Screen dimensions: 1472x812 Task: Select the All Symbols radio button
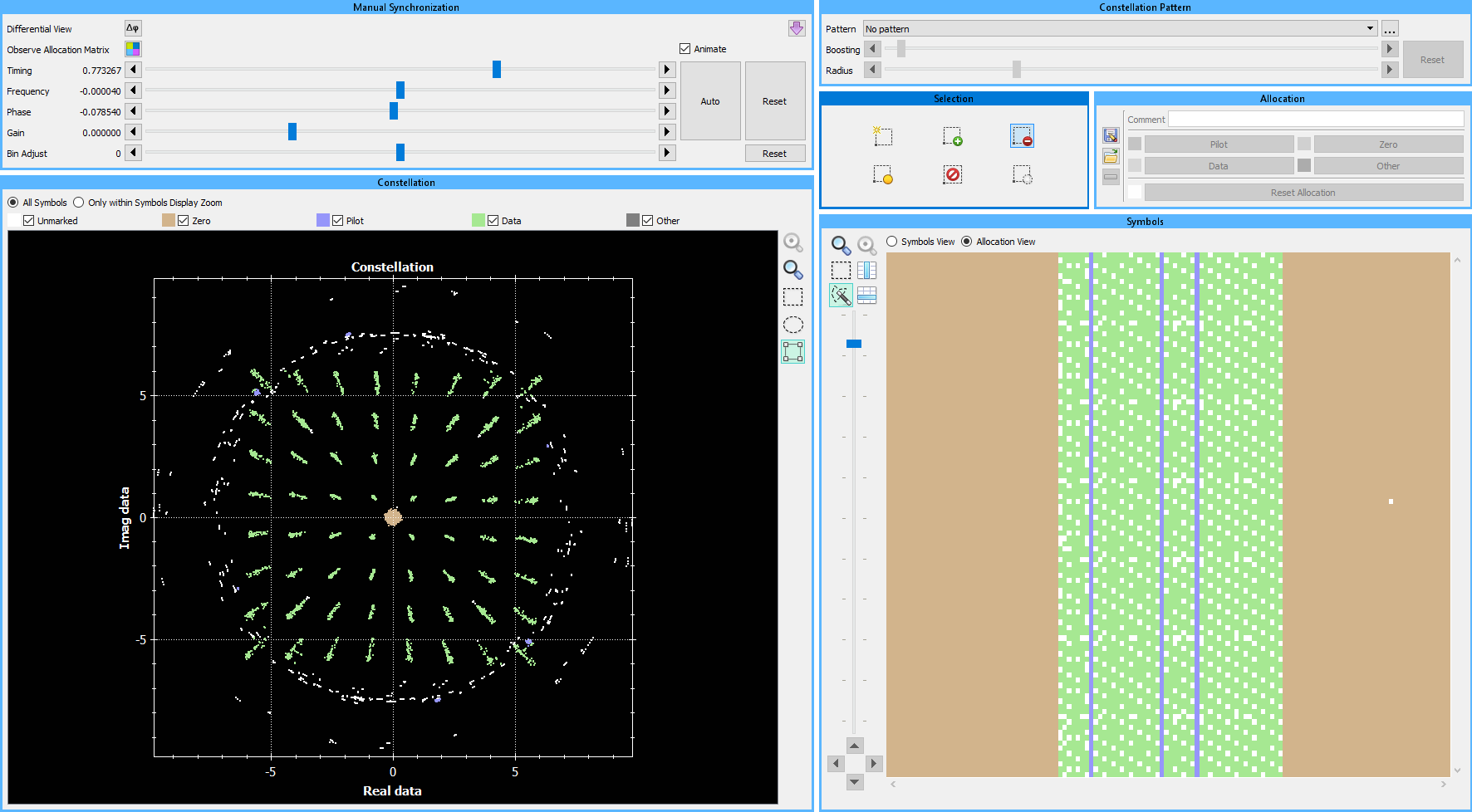click(x=13, y=203)
